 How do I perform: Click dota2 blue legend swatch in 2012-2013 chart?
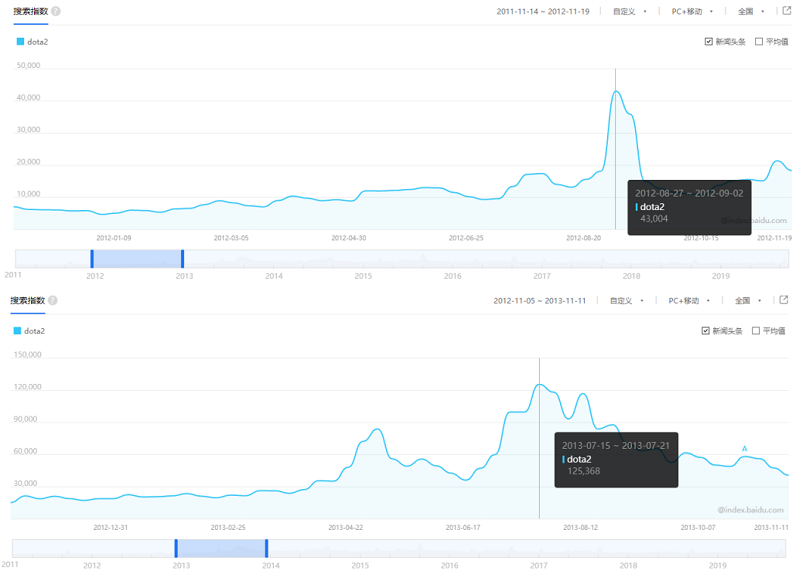click(17, 331)
